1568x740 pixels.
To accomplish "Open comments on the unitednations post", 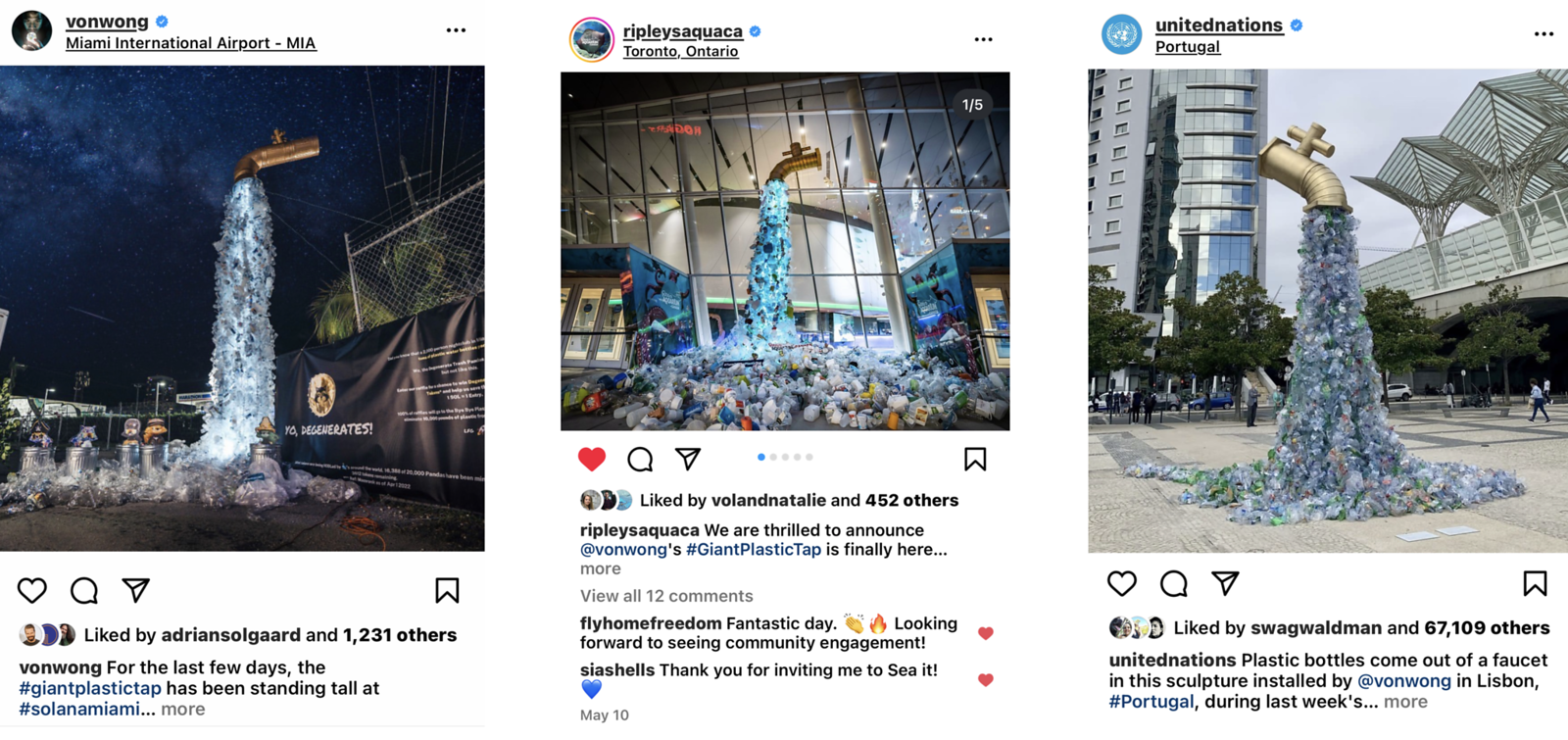I will pyautogui.click(x=1174, y=583).
